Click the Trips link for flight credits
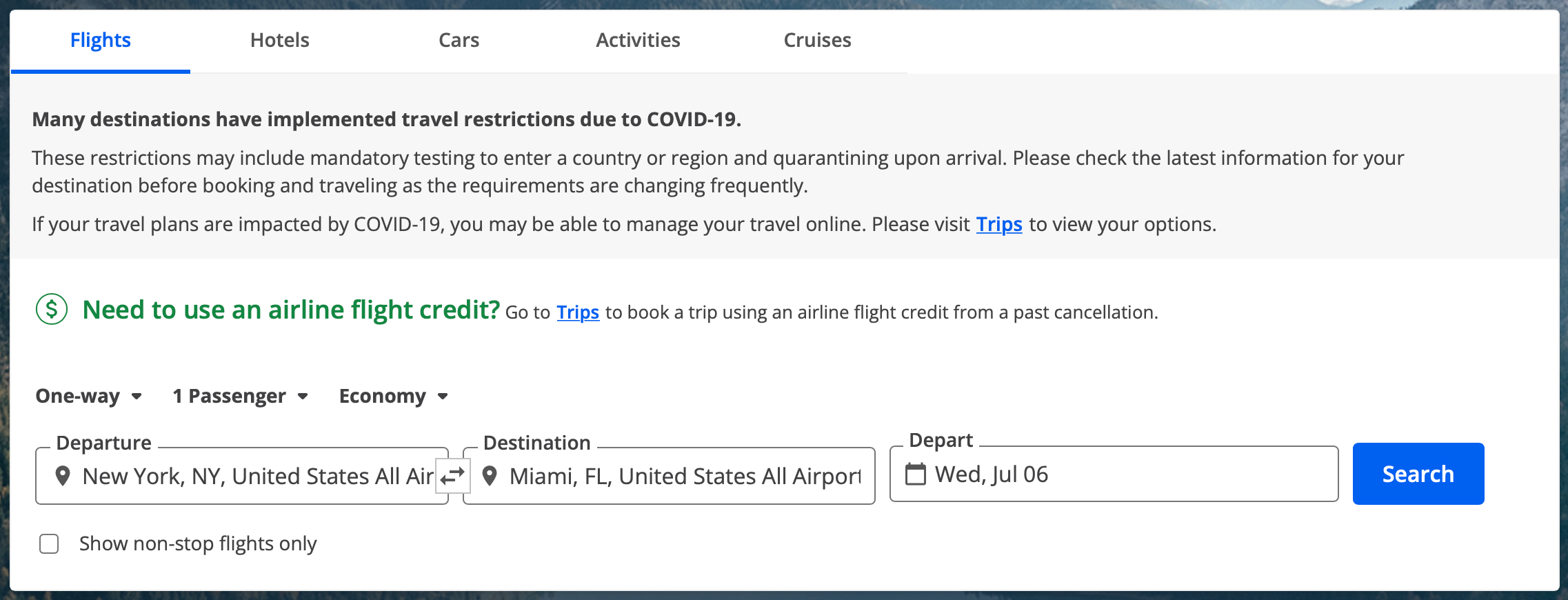Image resolution: width=1568 pixels, height=600 pixels. (x=578, y=312)
